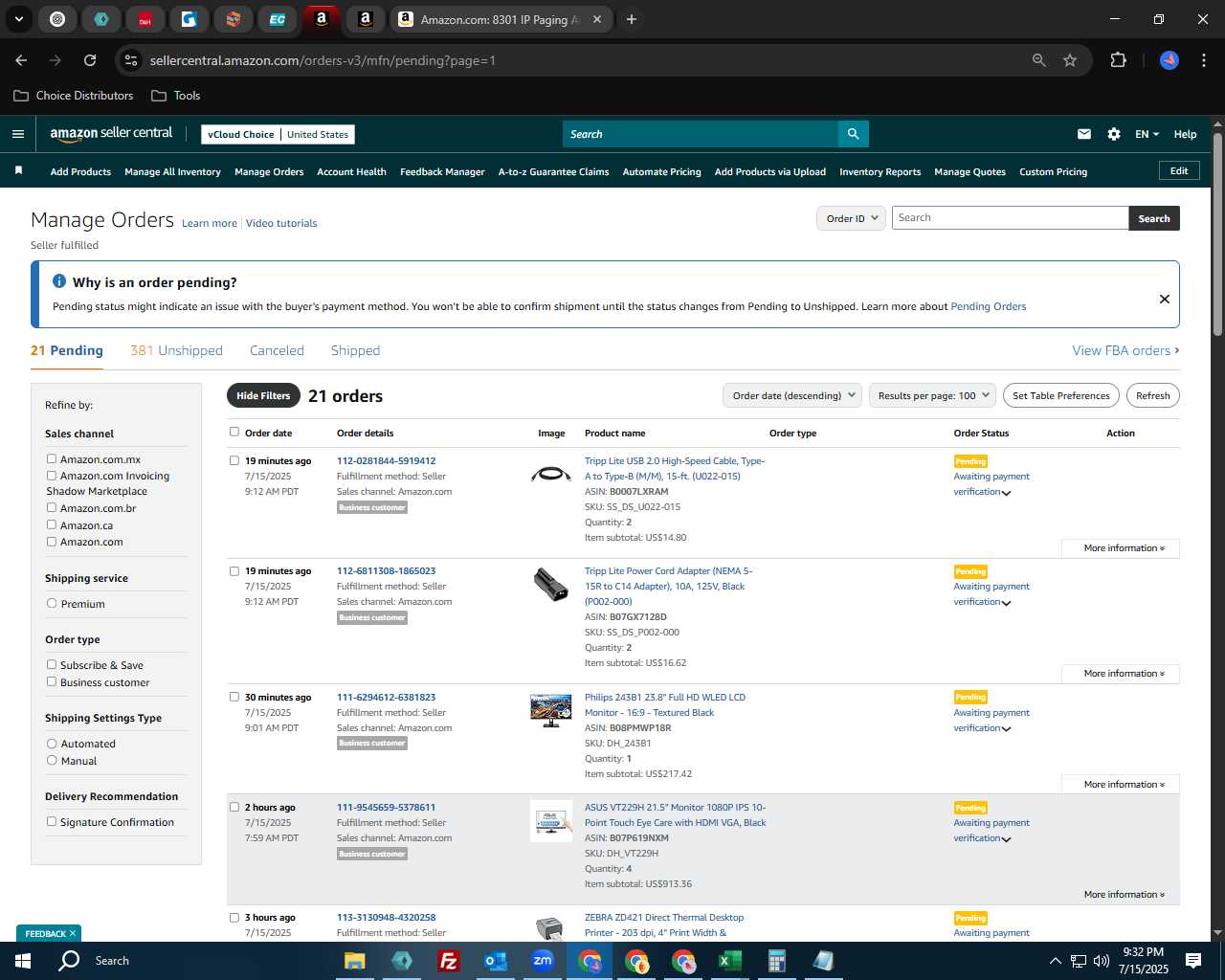Viewport: 1225px width, 980px height.
Task: Expand Awaiting payment verification for order 112-0281844-5919412
Action: 991,484
